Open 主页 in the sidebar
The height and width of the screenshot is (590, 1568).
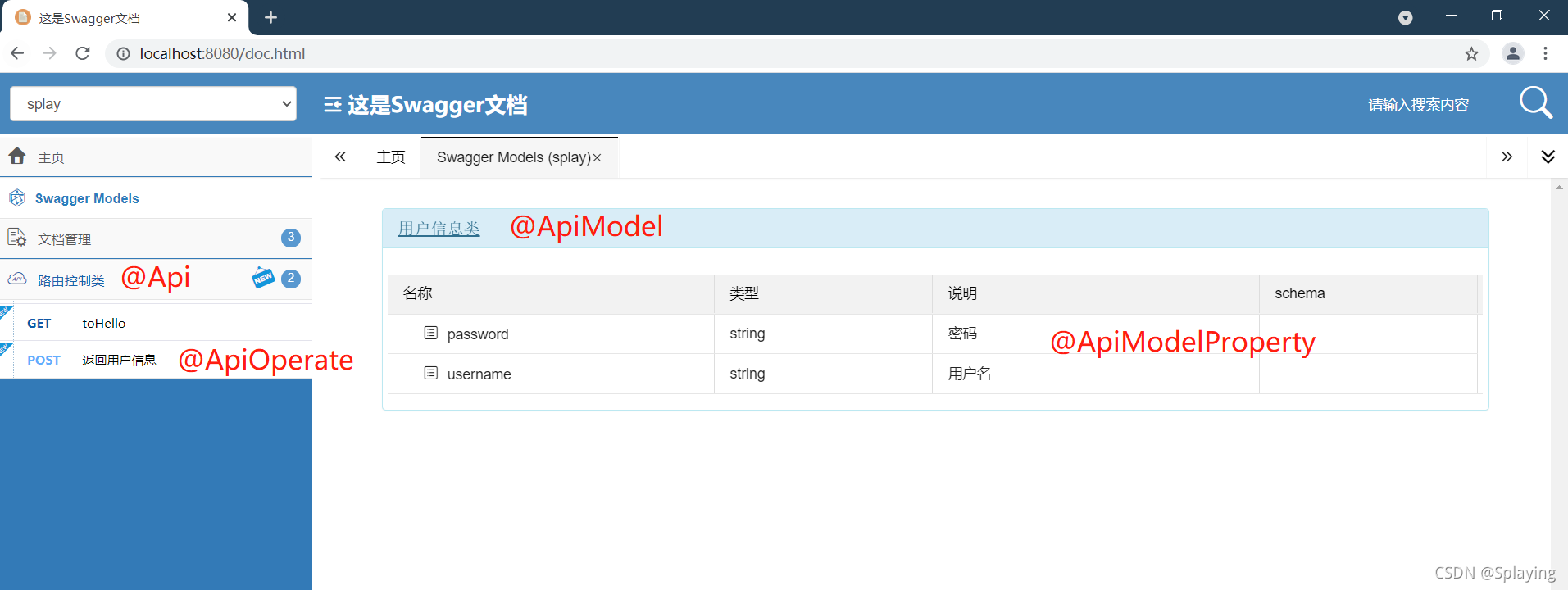point(156,157)
